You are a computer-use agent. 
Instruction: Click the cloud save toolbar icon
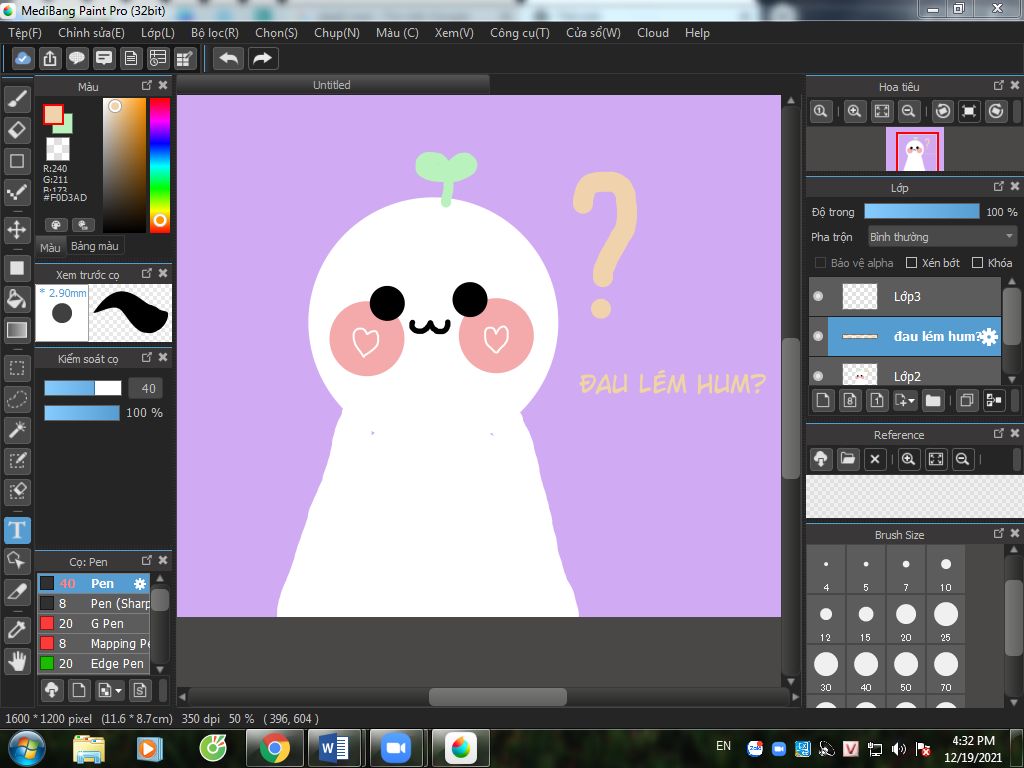(22, 59)
